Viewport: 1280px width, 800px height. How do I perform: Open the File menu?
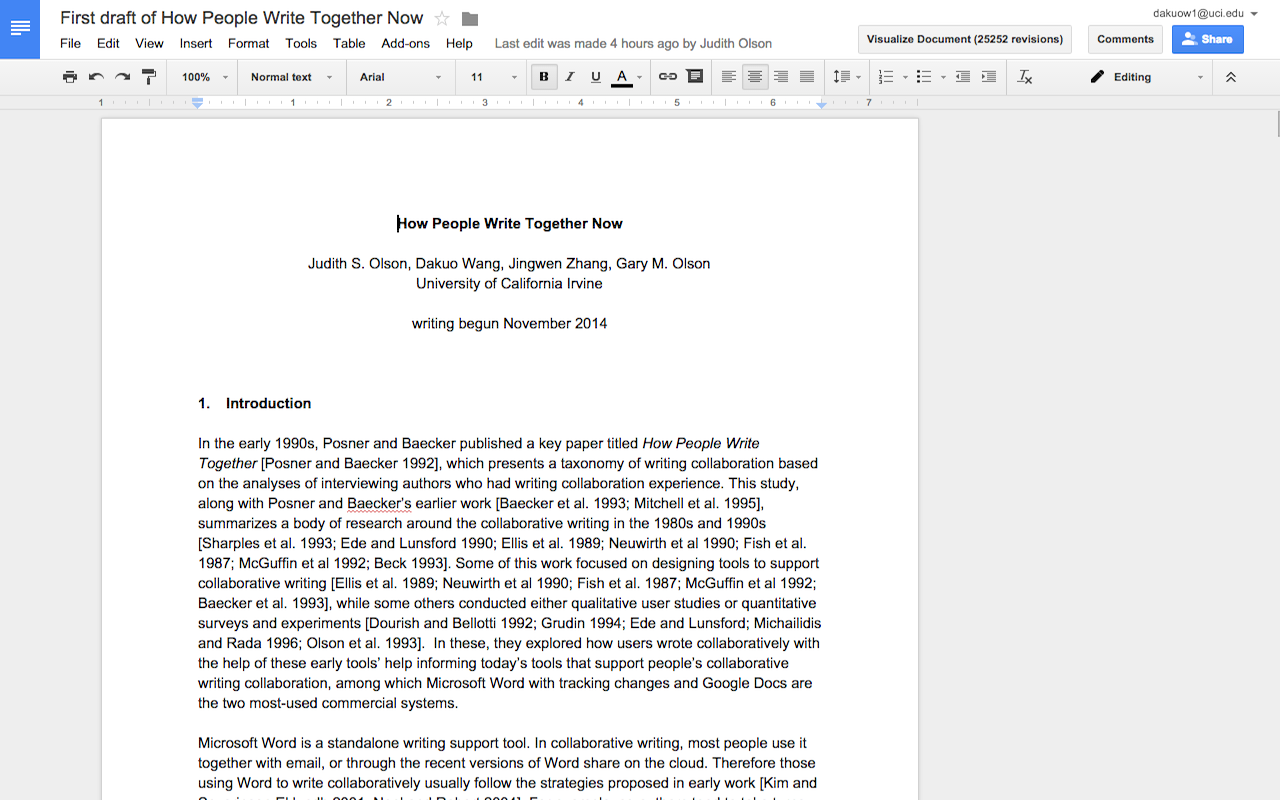click(x=70, y=43)
